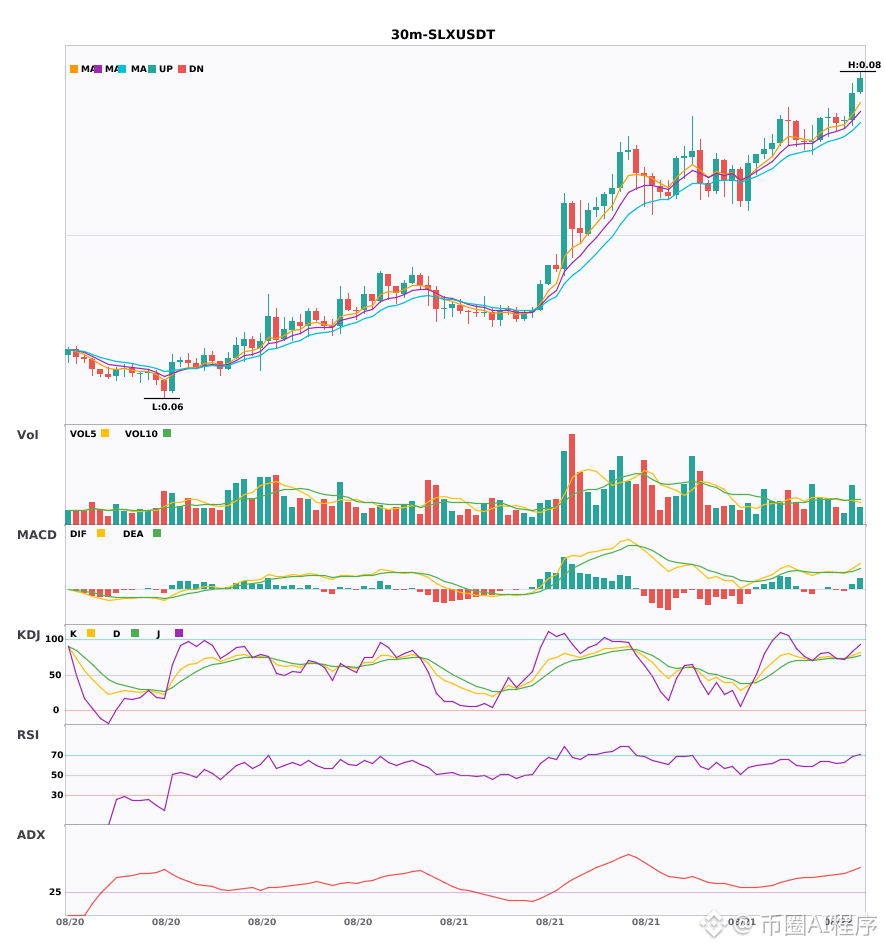Click the teal UP legend swatch
This screenshot has height=950, width=885.
point(152,69)
